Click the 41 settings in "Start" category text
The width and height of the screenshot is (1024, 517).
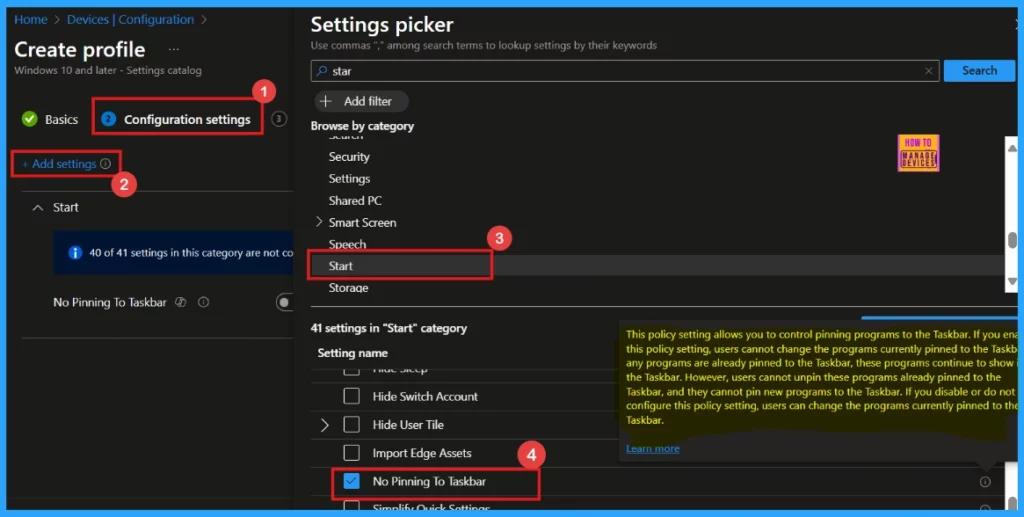pyautogui.click(x=389, y=328)
